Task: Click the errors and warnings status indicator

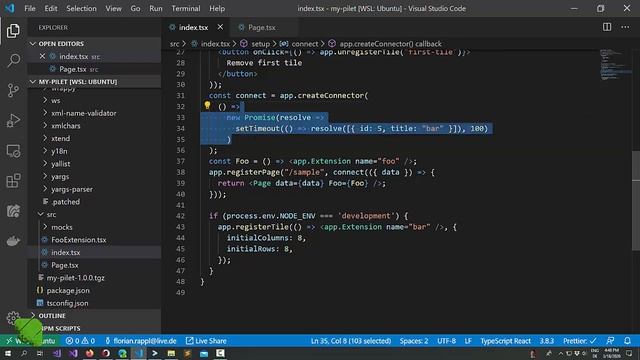Action: [80, 341]
